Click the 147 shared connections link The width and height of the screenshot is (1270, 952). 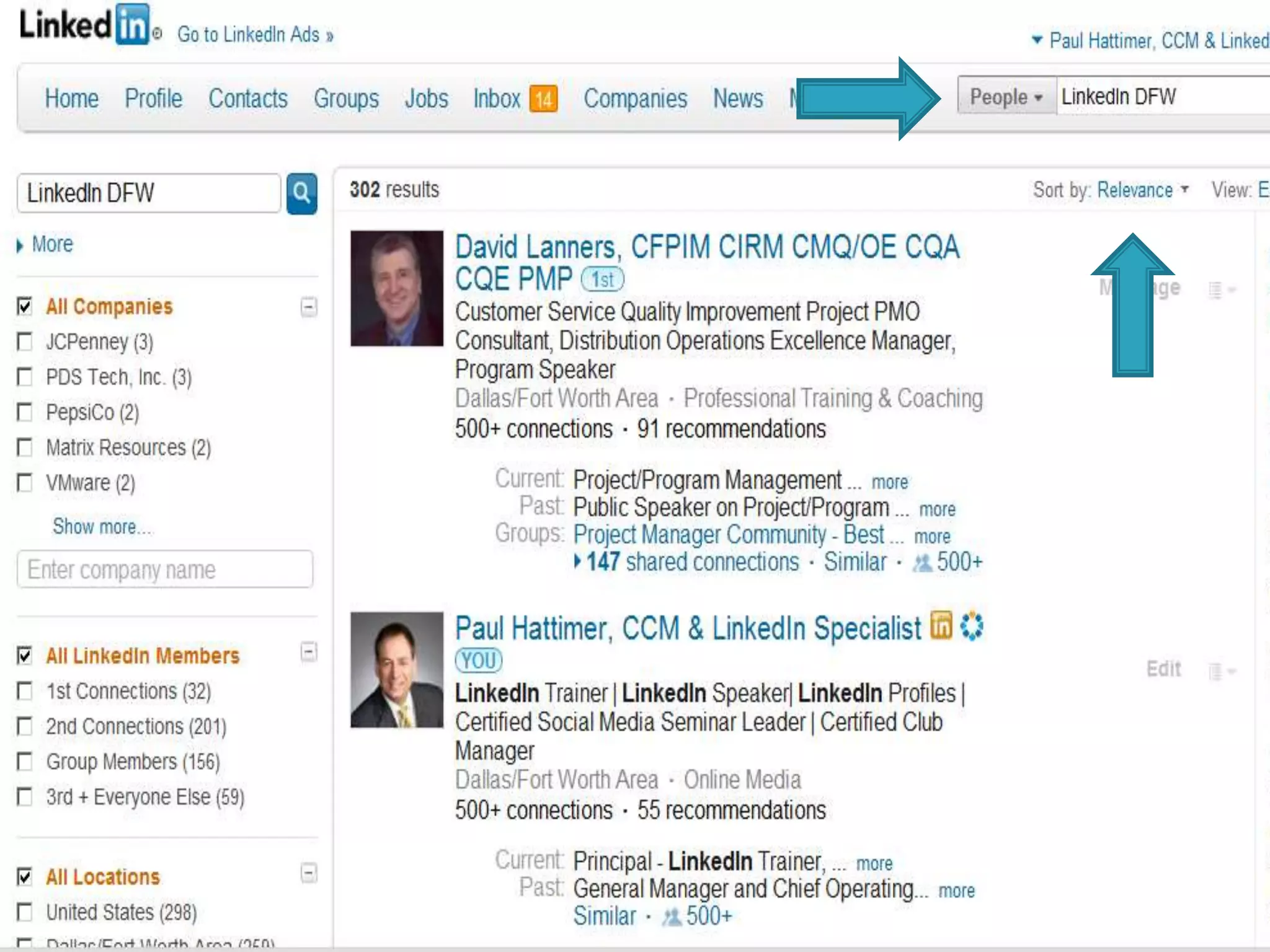[692, 562]
